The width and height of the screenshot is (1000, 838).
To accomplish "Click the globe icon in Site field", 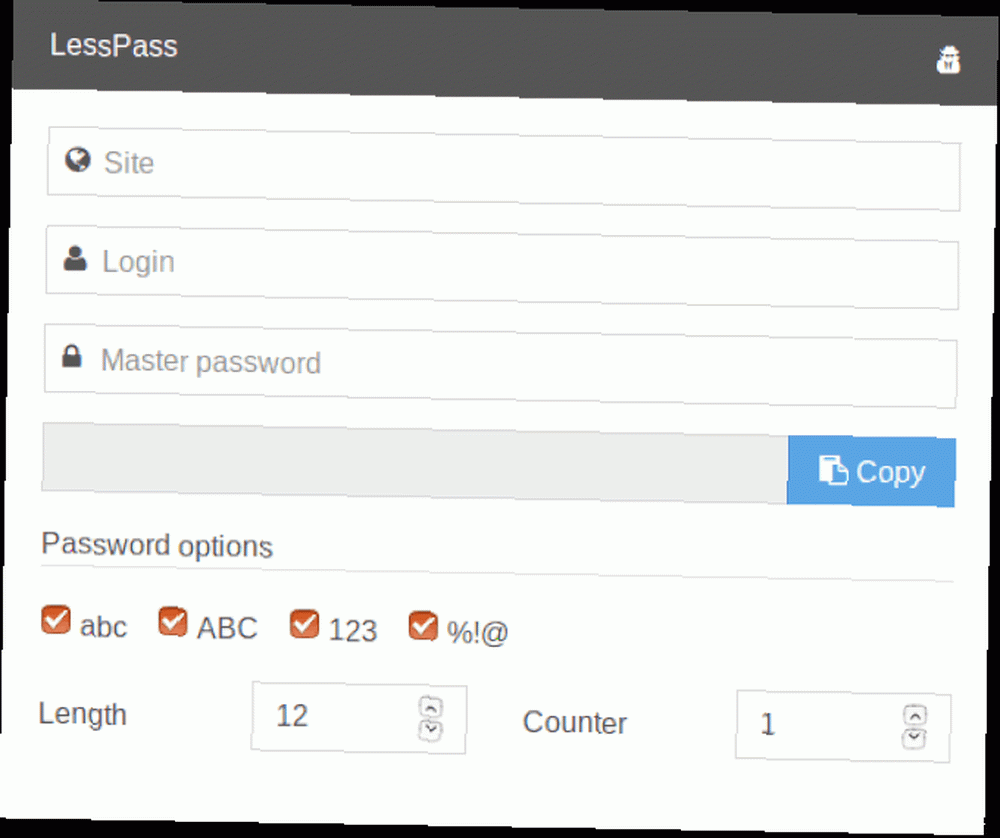I will pyautogui.click(x=78, y=159).
